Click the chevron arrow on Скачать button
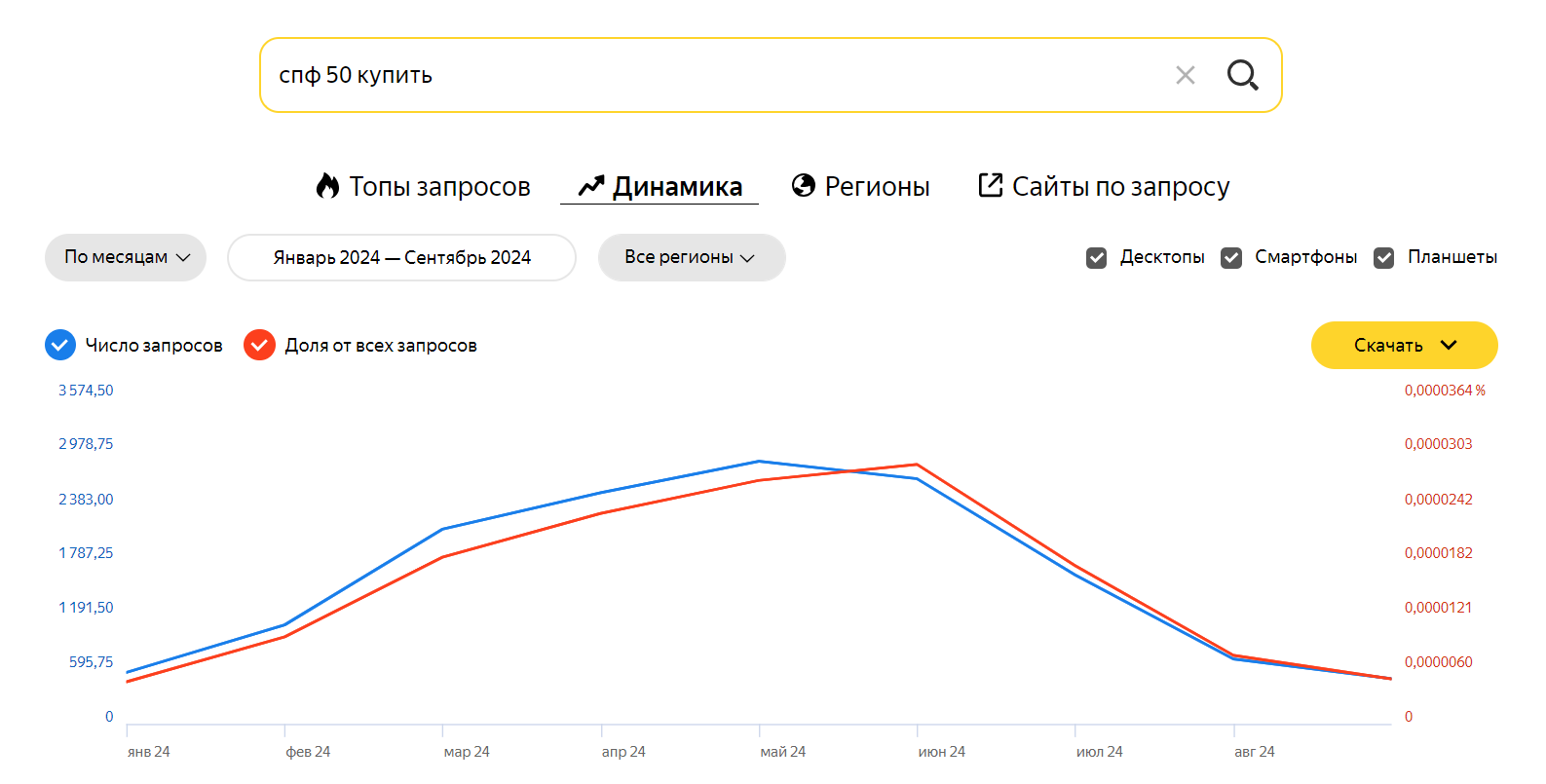 pos(1449,345)
